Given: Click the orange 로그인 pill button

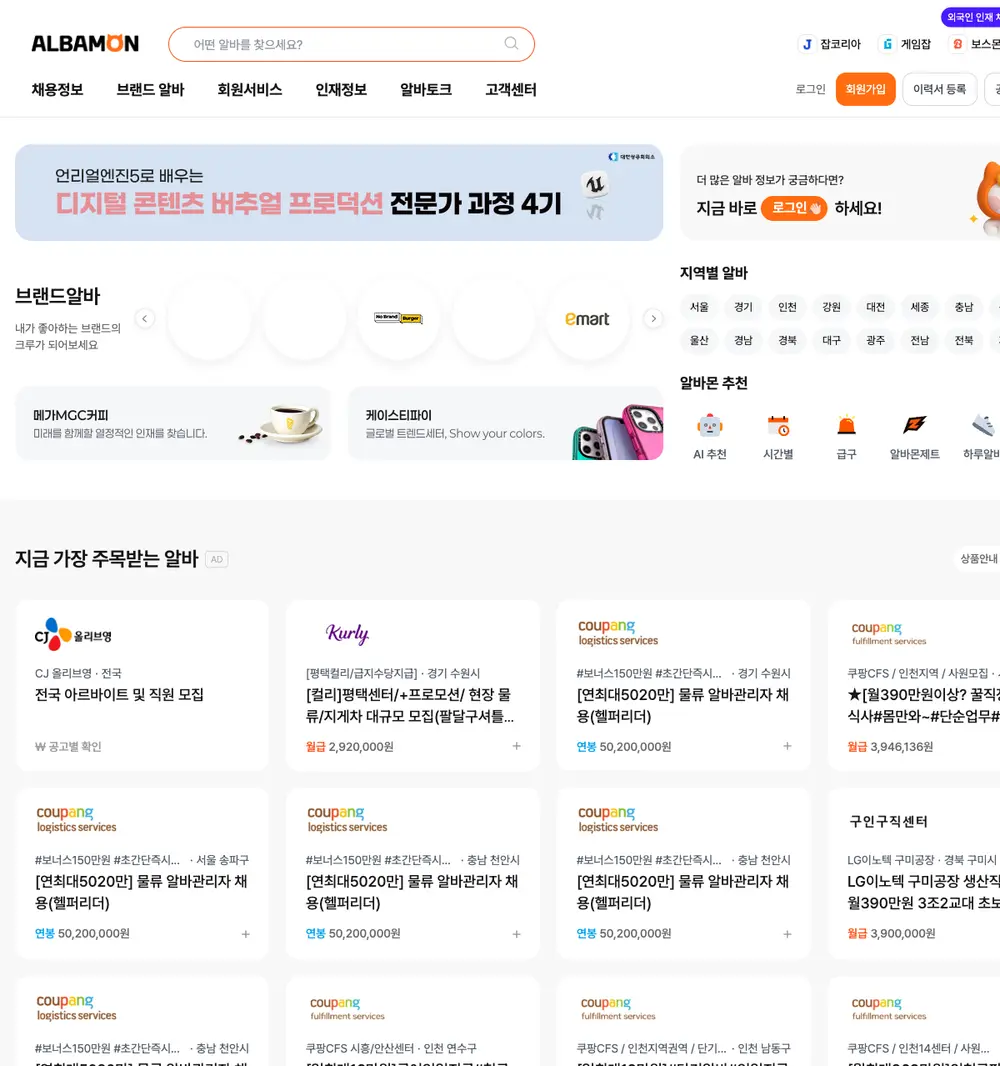Looking at the screenshot, I should click(x=794, y=208).
